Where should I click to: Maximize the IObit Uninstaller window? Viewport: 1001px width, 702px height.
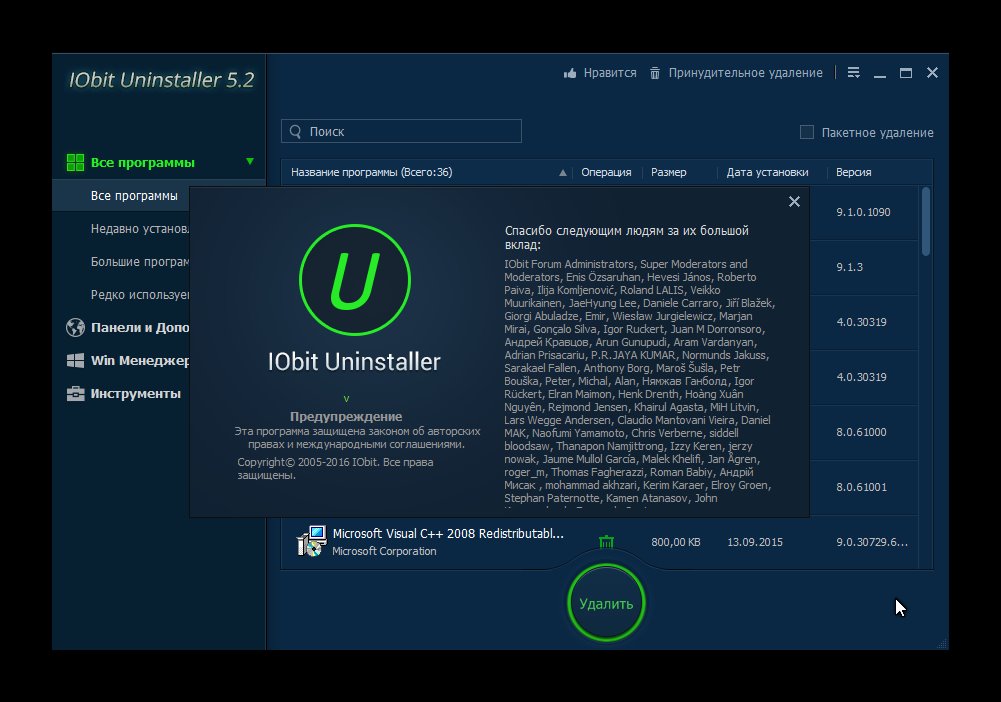(x=906, y=73)
